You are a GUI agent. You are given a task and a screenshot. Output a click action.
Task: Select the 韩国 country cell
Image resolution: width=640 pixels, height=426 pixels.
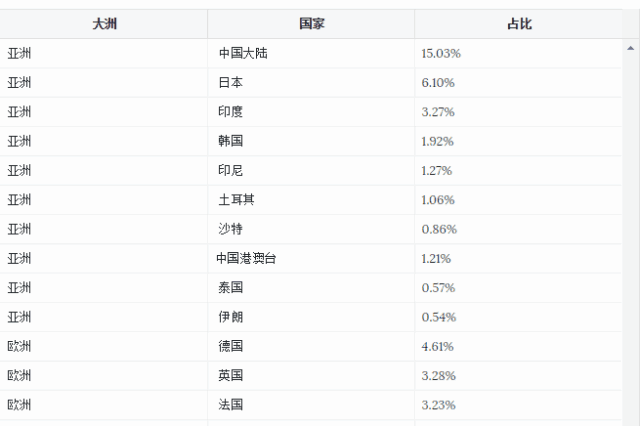tap(231, 141)
